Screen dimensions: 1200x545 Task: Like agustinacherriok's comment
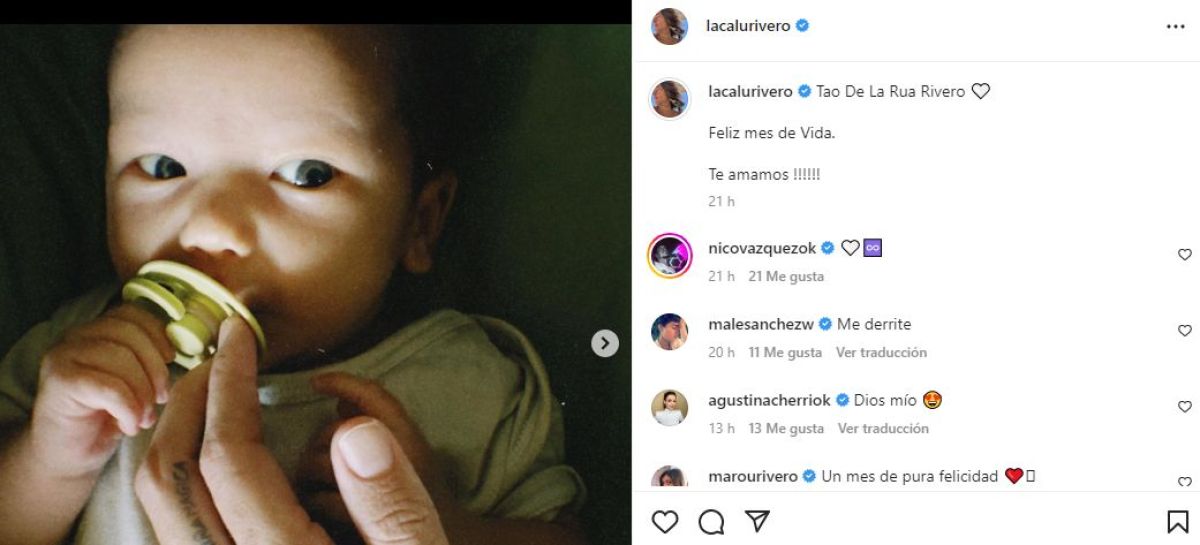coord(1185,407)
